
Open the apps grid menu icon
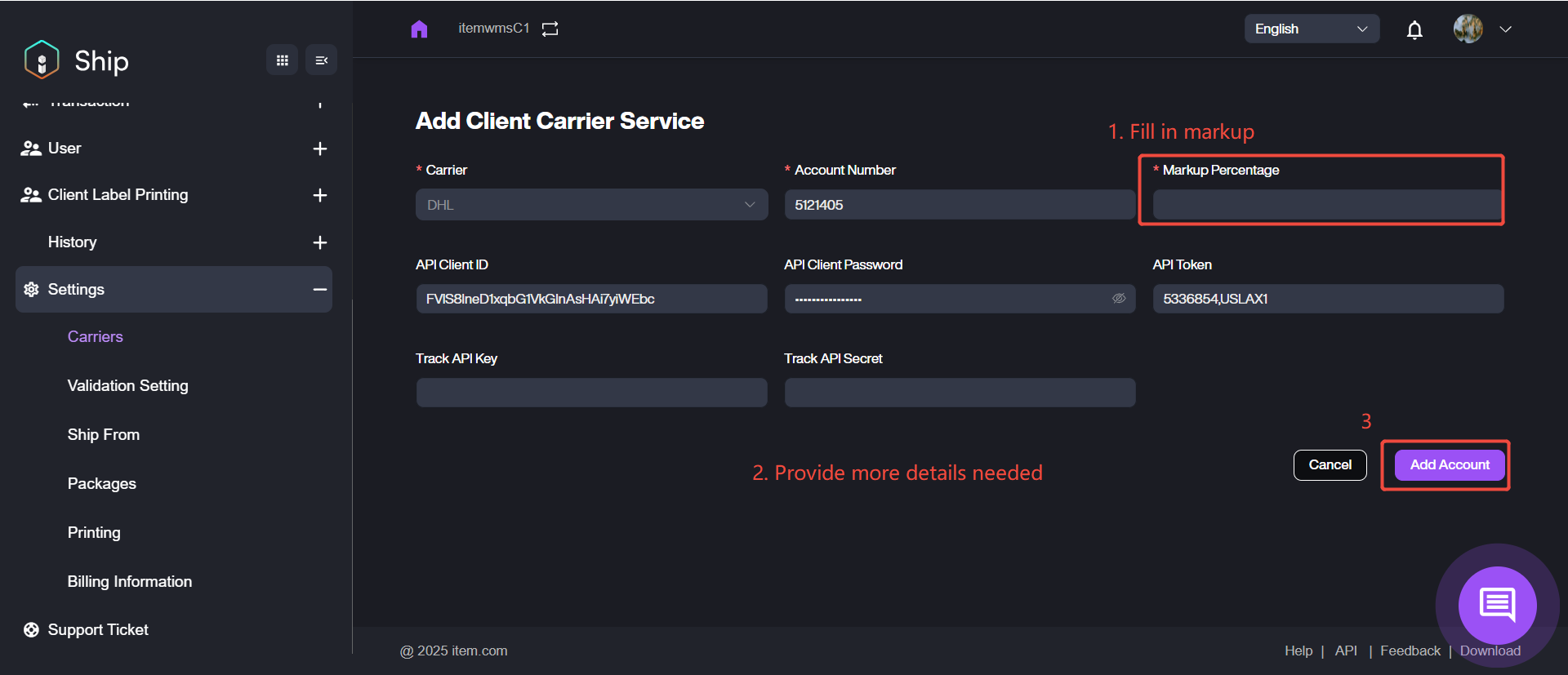pyautogui.click(x=283, y=60)
